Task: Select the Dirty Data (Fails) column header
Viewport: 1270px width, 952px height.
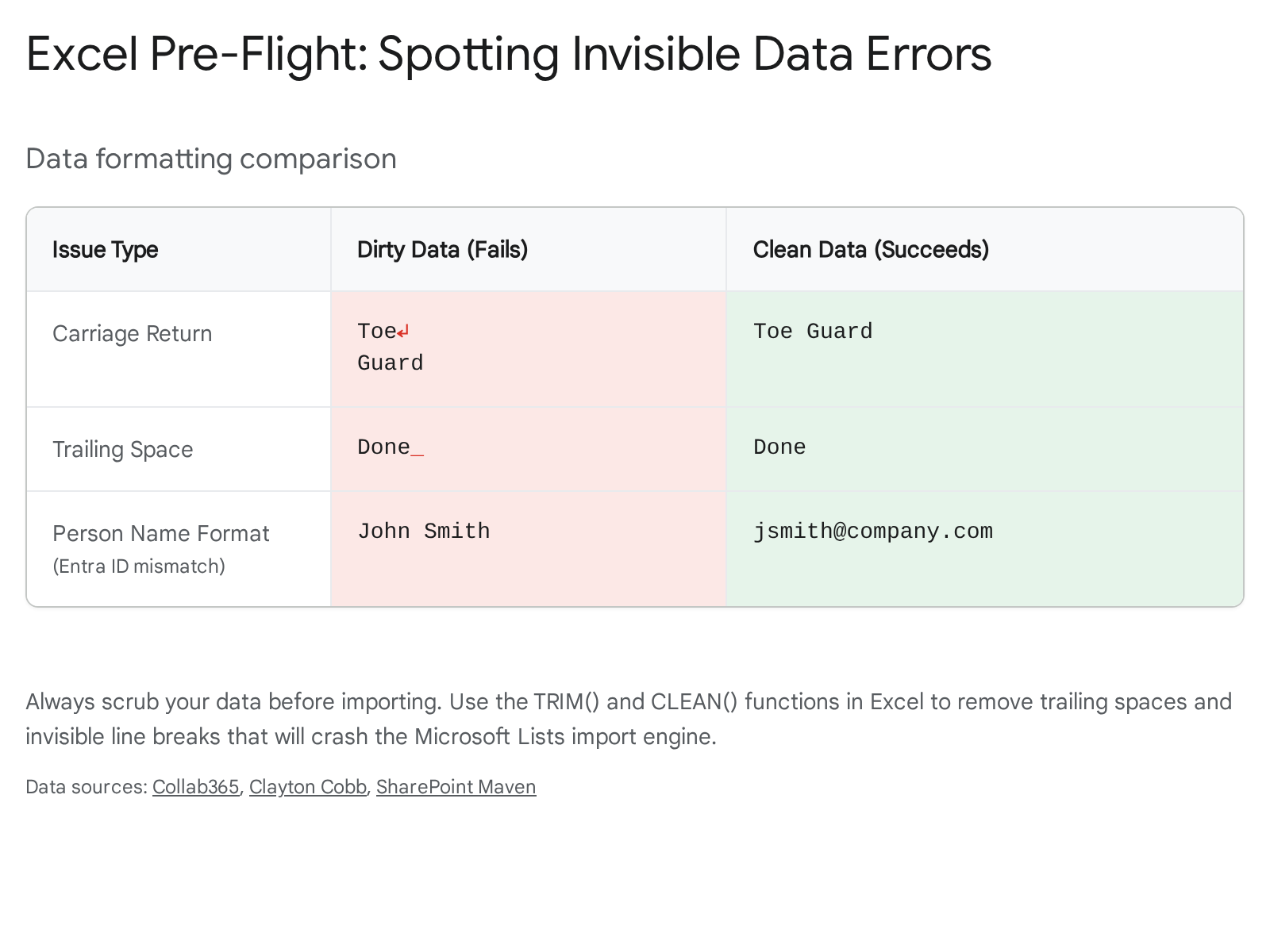Action: [x=442, y=250]
